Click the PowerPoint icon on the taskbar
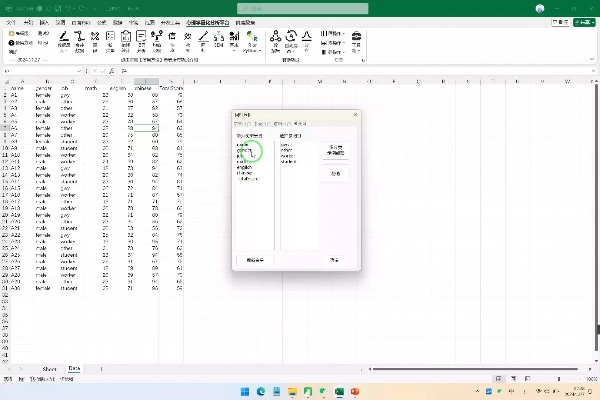 [354, 391]
